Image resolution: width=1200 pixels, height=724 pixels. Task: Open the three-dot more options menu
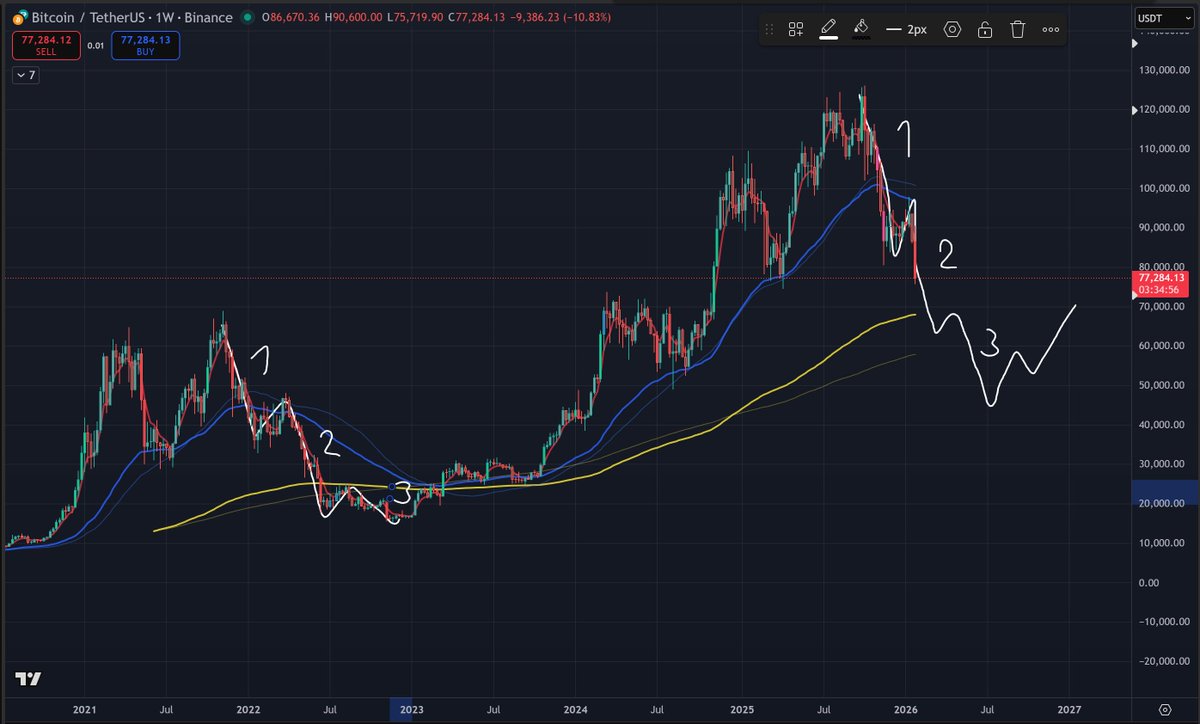click(x=1051, y=30)
